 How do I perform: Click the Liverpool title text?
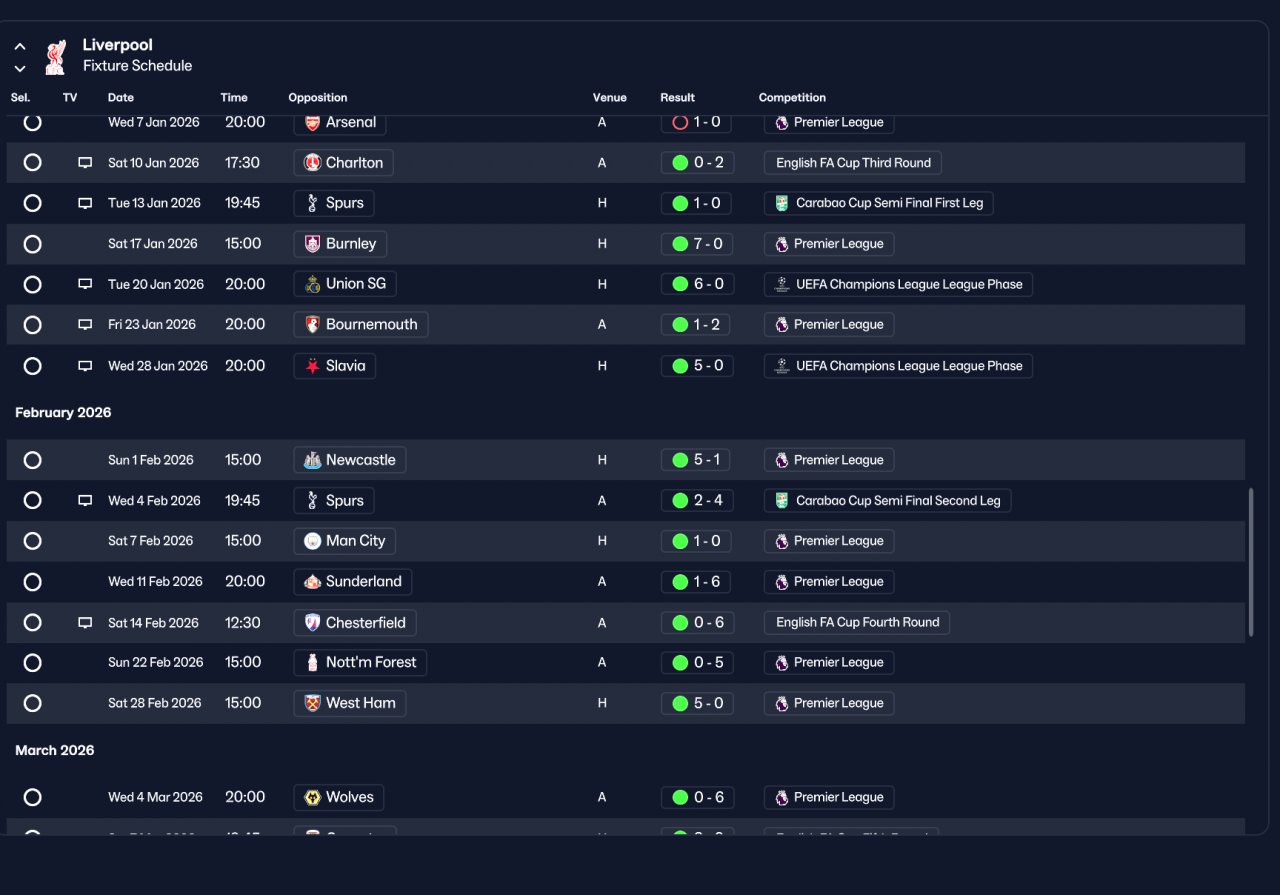tap(118, 45)
